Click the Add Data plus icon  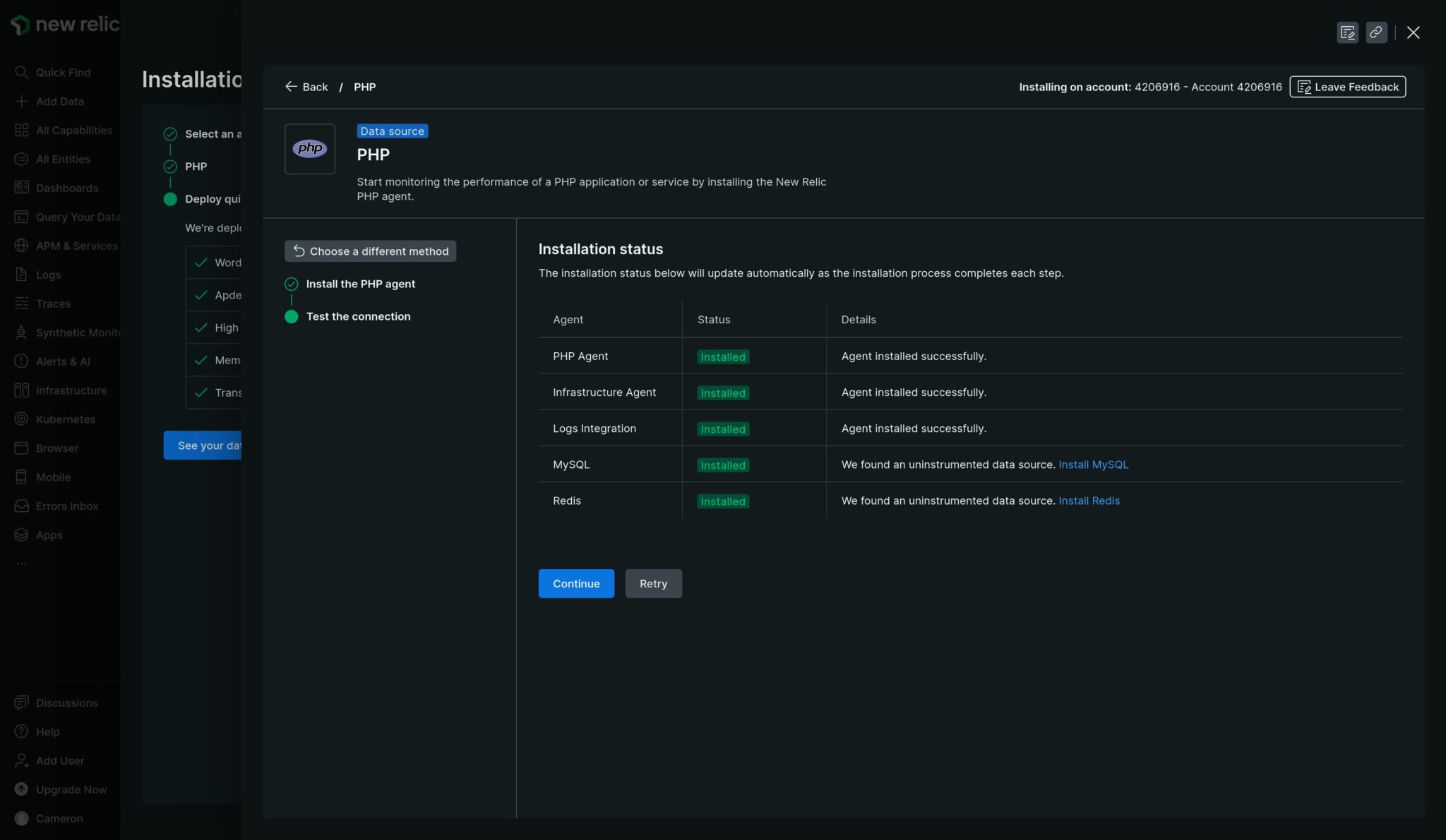(20, 101)
